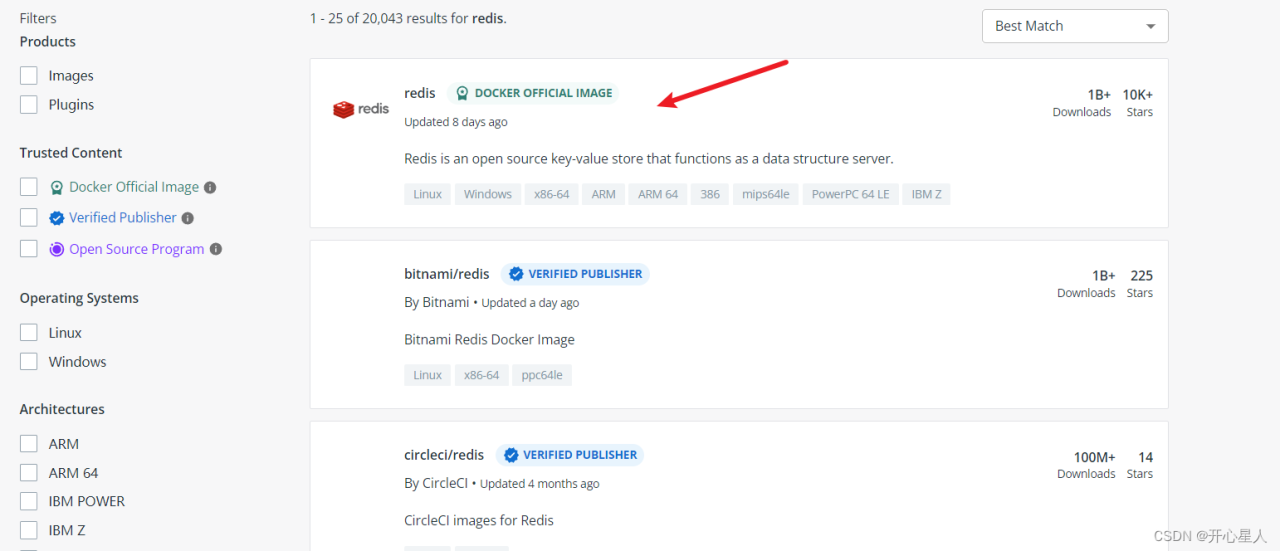Click the x86-64 tag on bitnami/redis

tap(482, 375)
